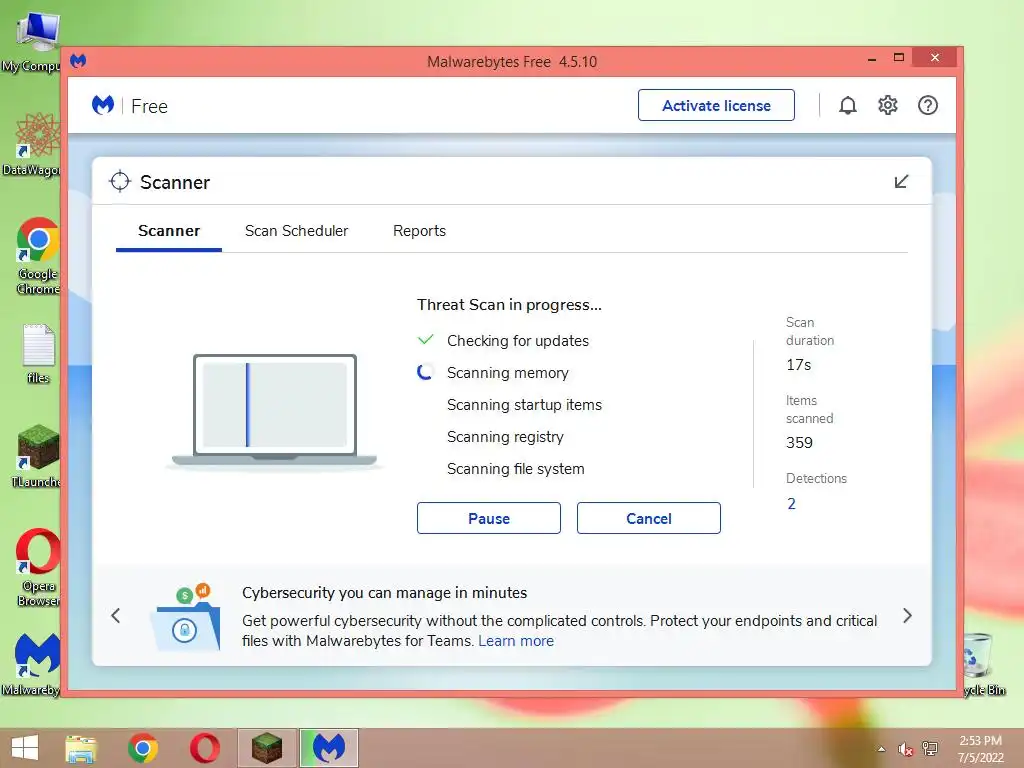Click Activate license button

point(716,105)
